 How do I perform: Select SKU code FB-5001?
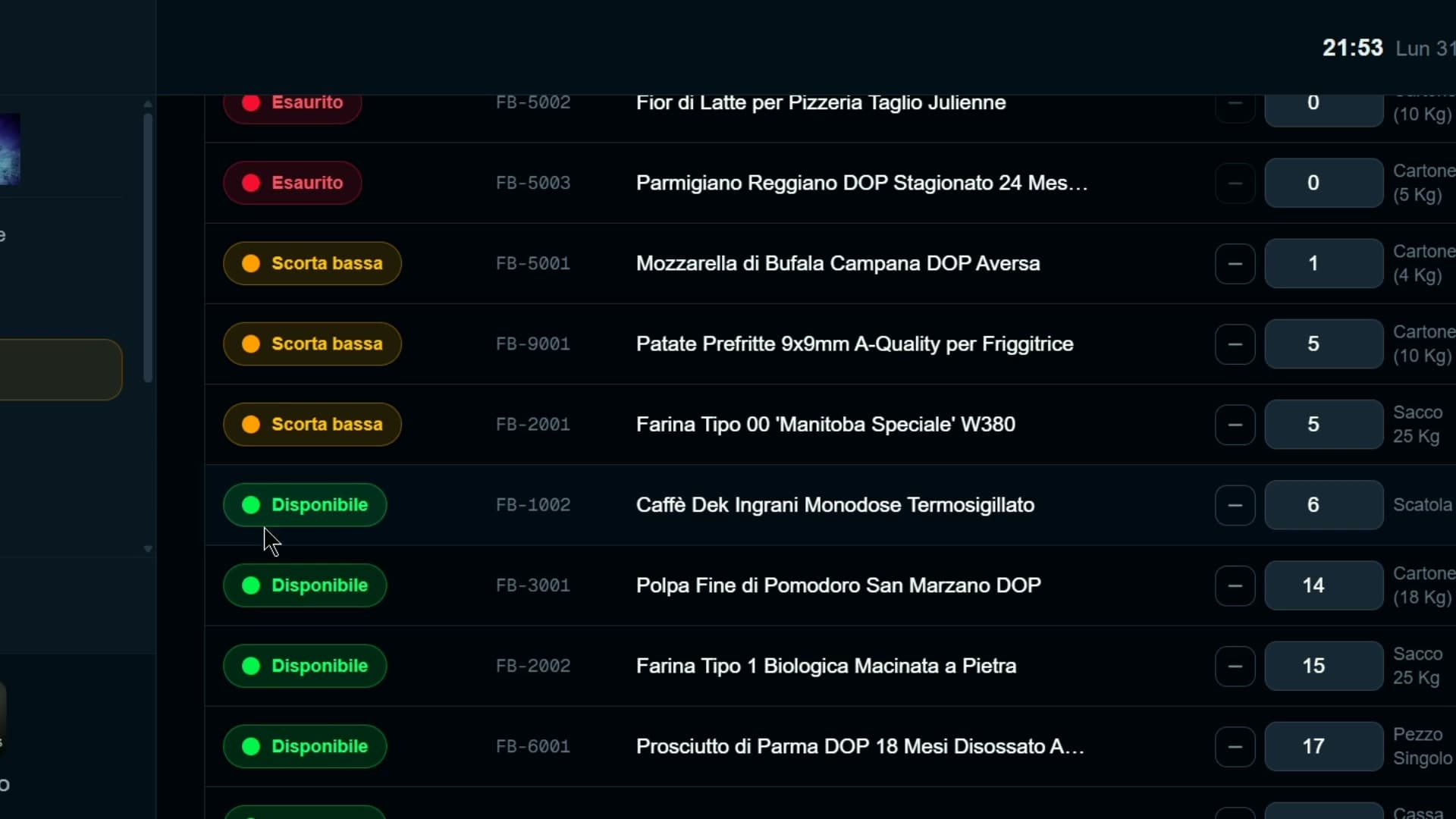tap(533, 263)
